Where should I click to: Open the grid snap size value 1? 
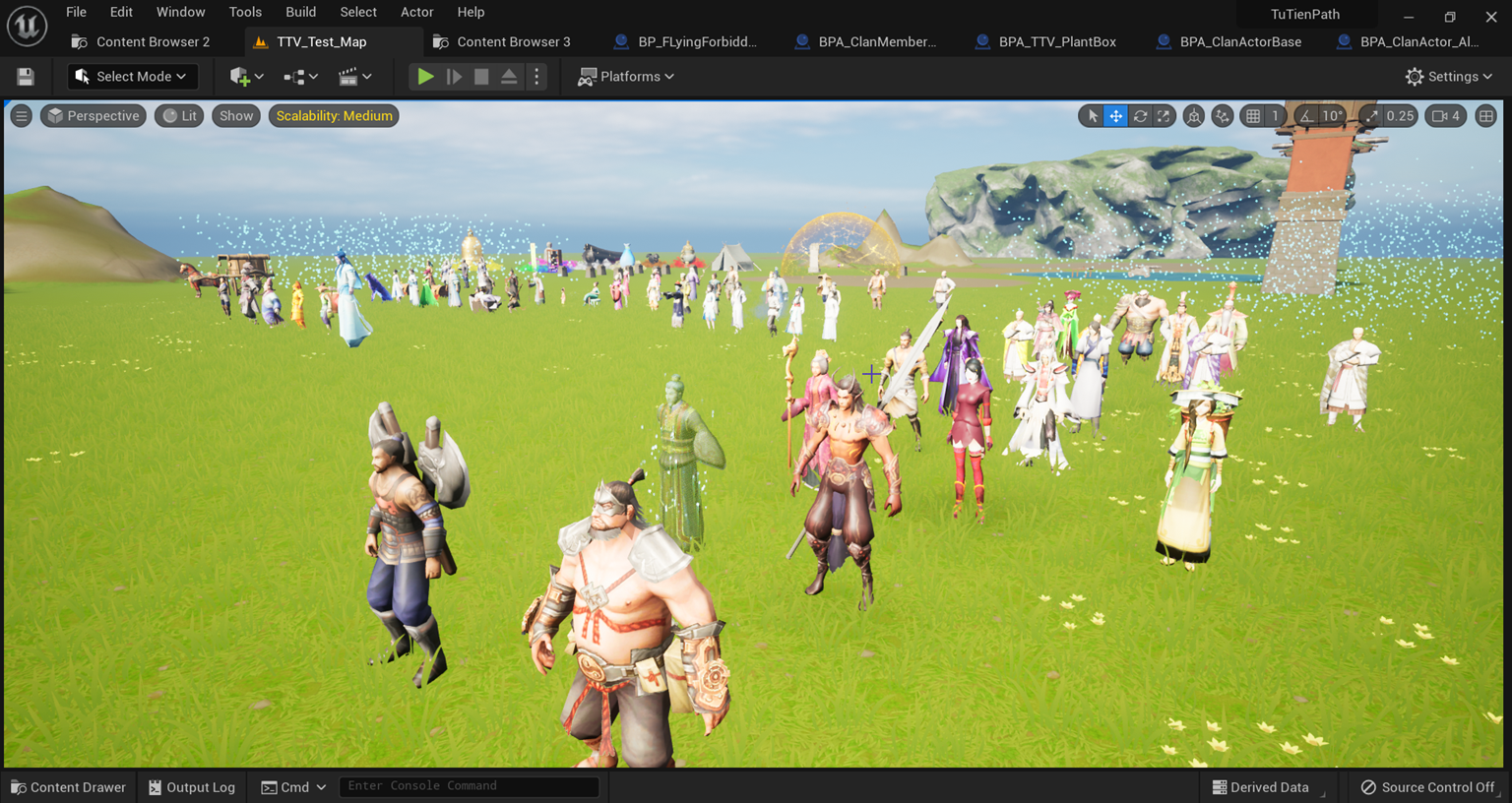click(1275, 116)
